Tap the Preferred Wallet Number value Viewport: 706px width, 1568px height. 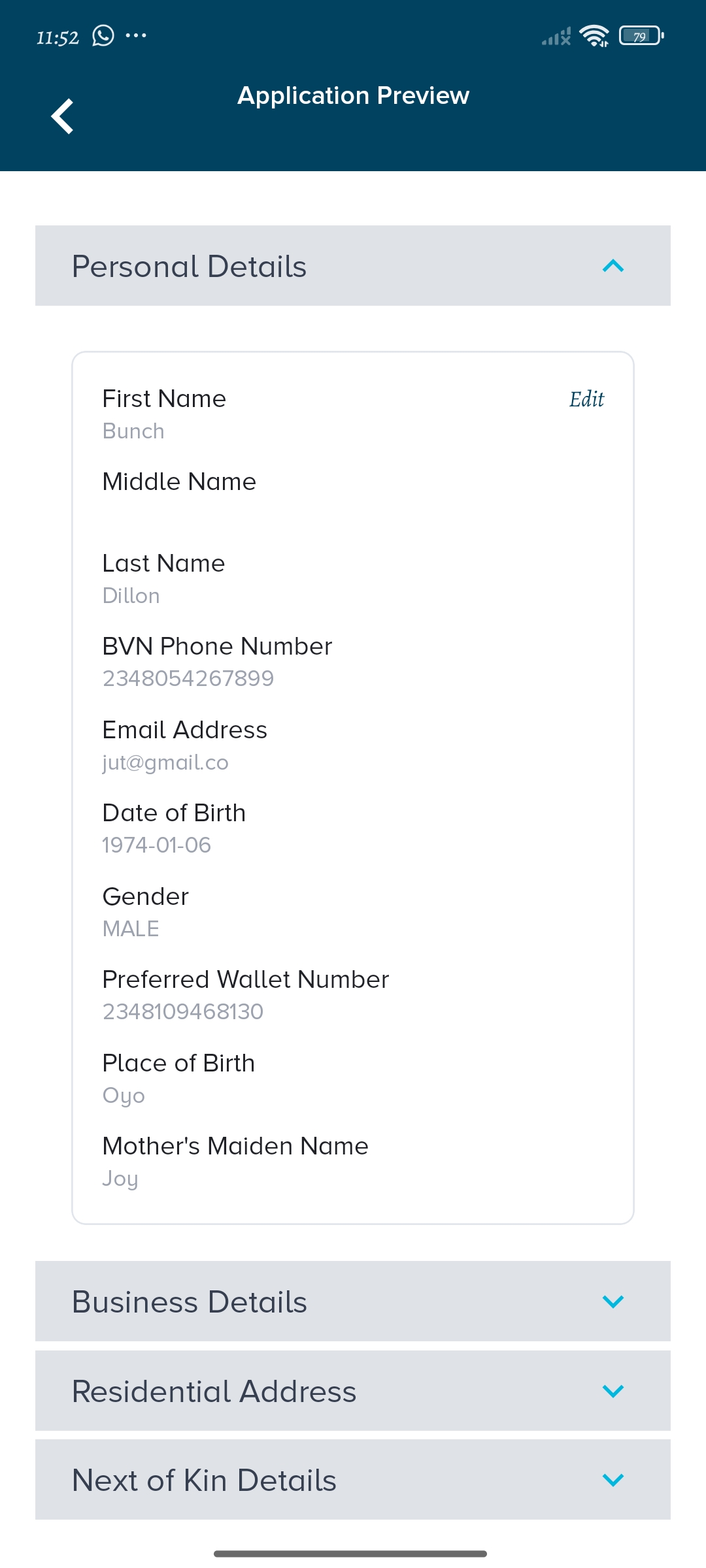coord(183,1012)
